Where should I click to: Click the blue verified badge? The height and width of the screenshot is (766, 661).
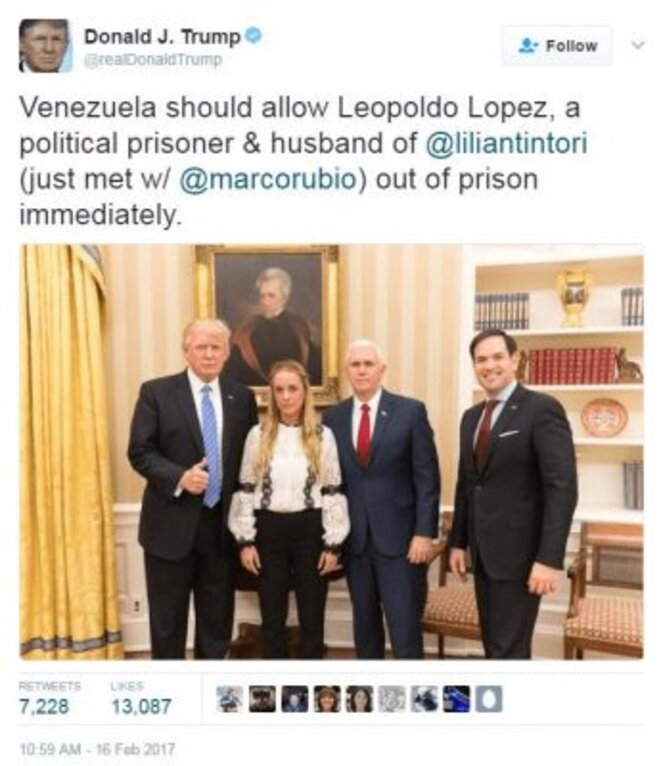click(x=253, y=36)
